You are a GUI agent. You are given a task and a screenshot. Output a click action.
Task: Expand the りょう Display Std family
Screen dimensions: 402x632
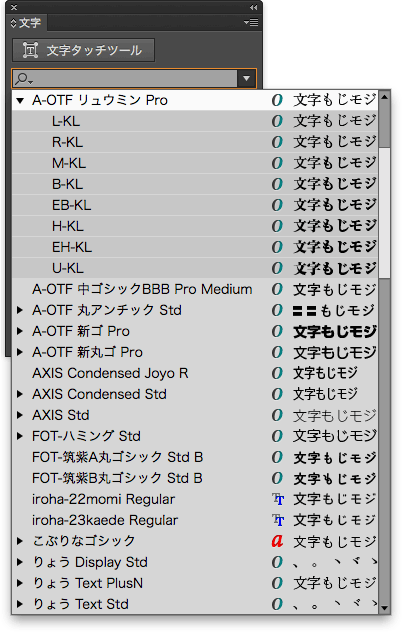19,562
